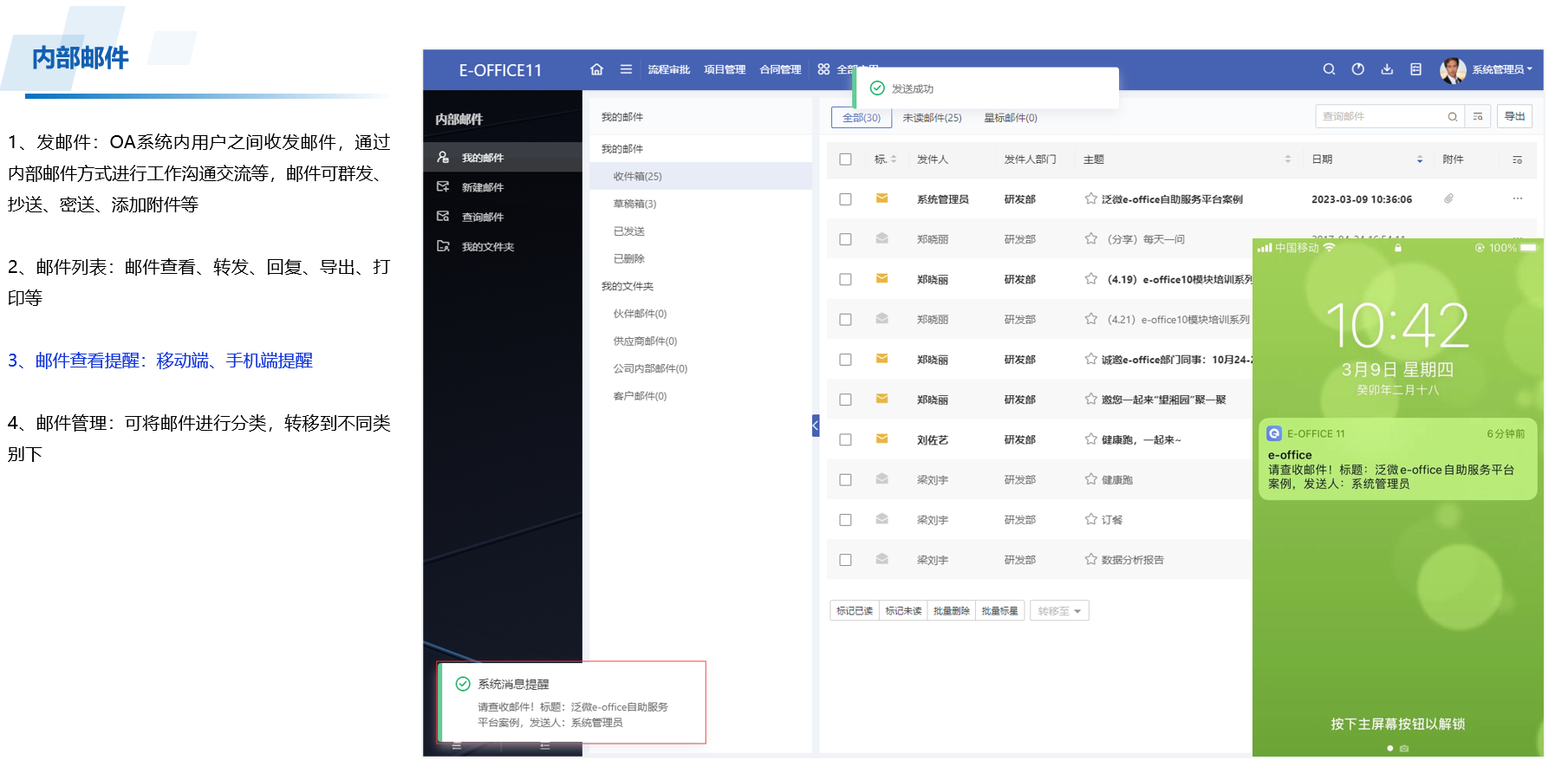Sort by the 主题 column arrows
This screenshot has height=767, width=1568.
pyautogui.click(x=1287, y=159)
